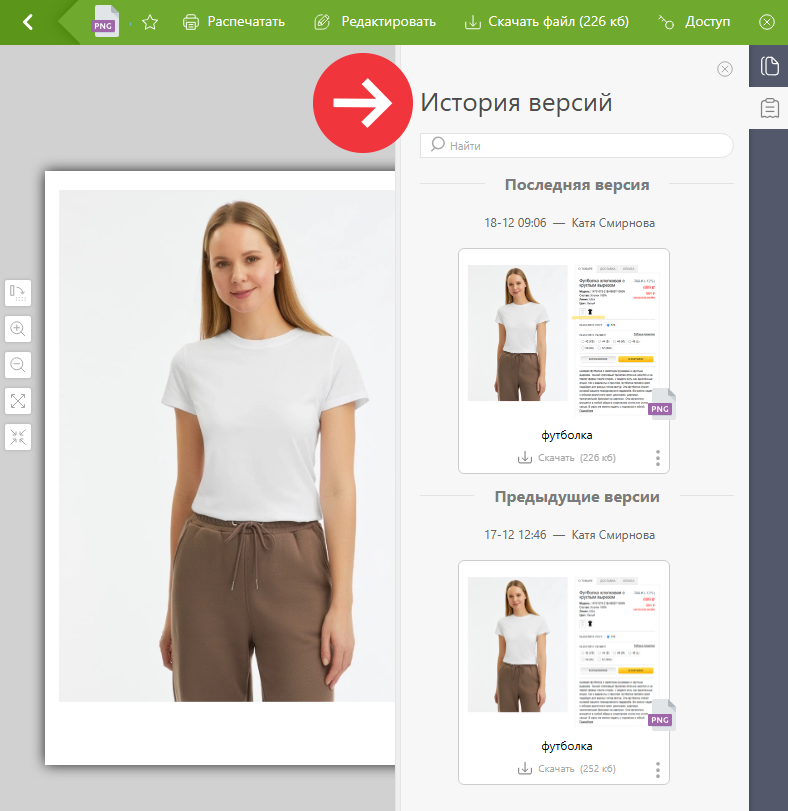
Task: Mark file as favorite with star icon
Action: tap(150, 22)
